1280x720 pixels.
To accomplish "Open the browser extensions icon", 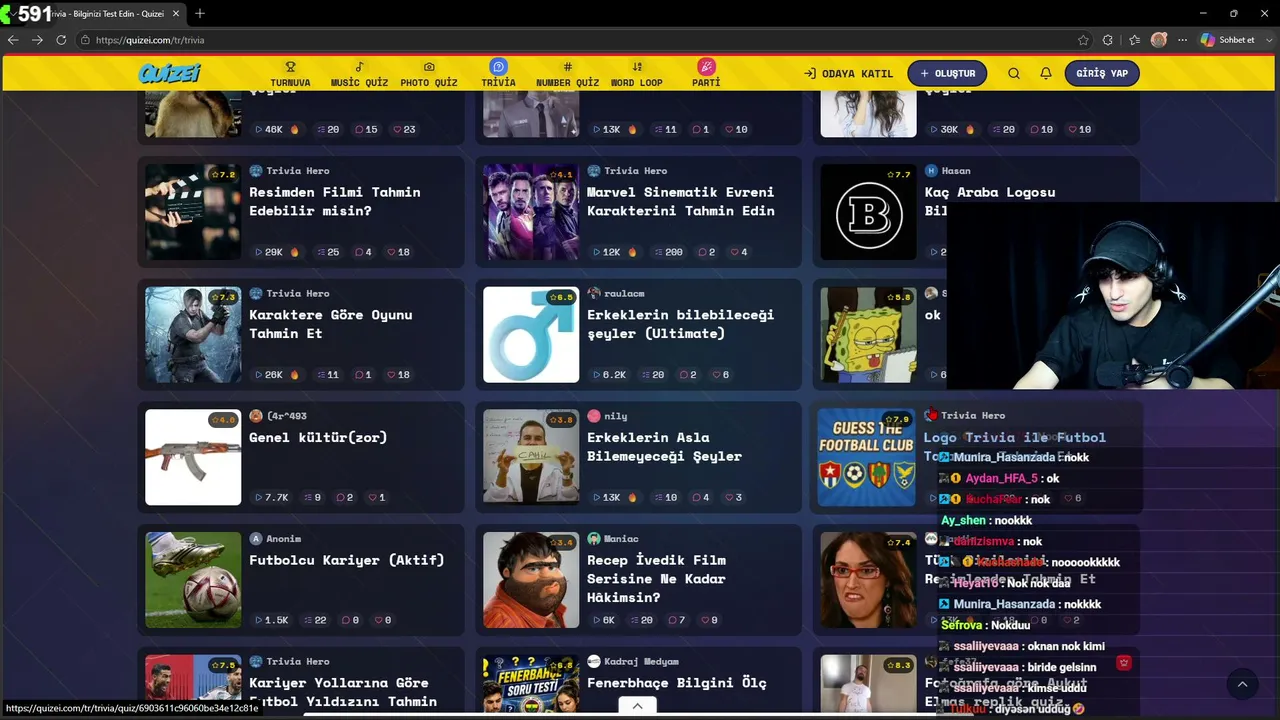I will click(x=1108, y=40).
